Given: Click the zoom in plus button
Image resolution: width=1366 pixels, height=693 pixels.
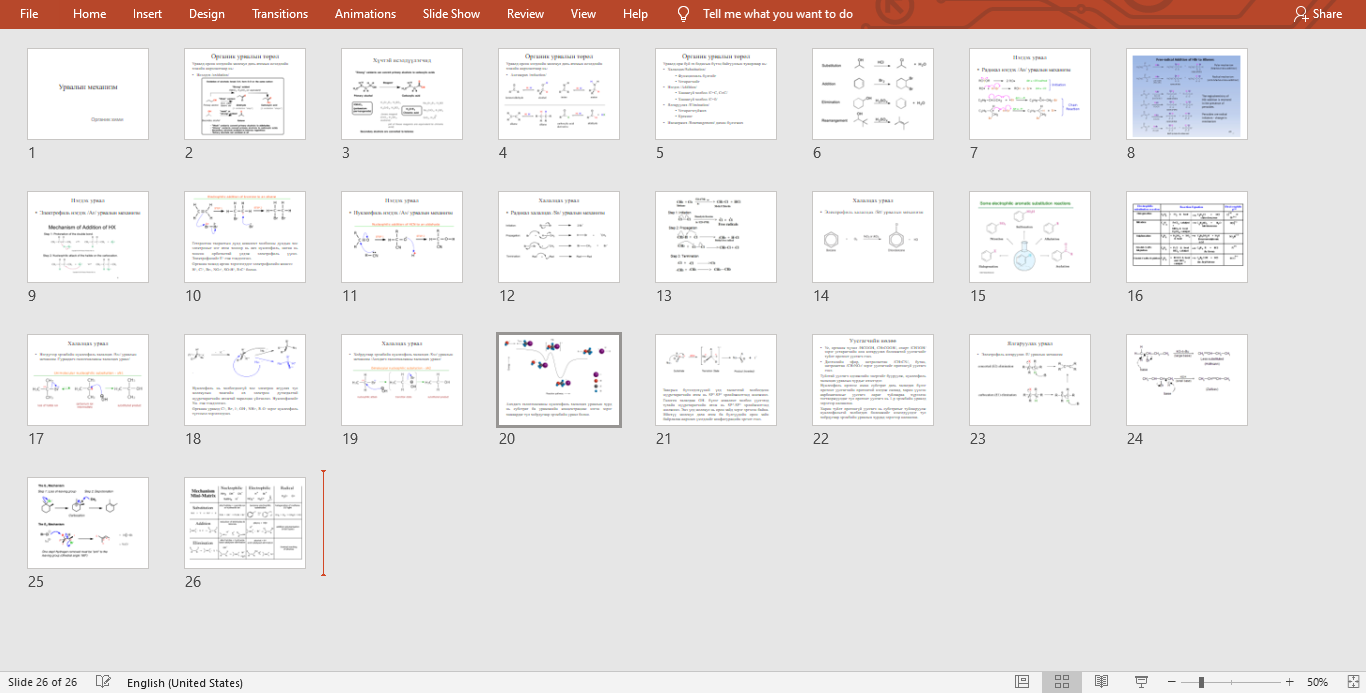Looking at the screenshot, I should coord(1290,682).
